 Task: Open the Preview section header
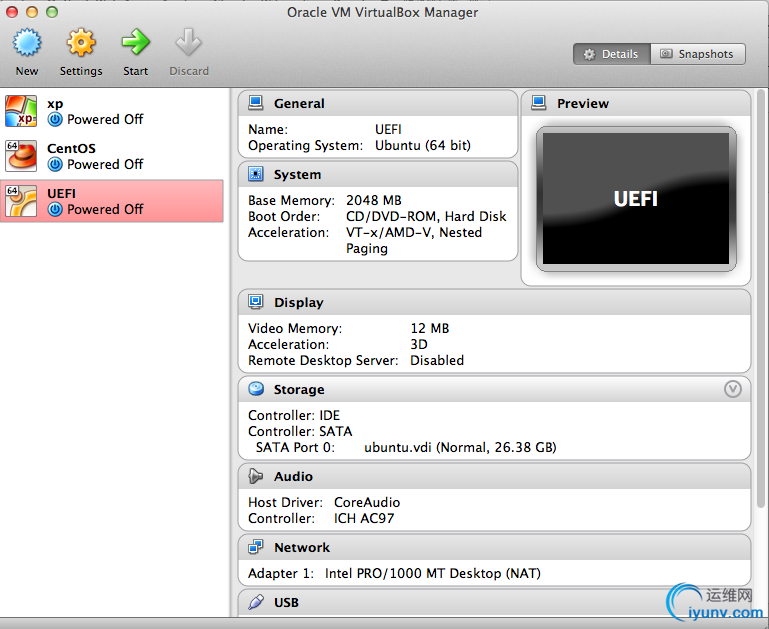[x=636, y=103]
